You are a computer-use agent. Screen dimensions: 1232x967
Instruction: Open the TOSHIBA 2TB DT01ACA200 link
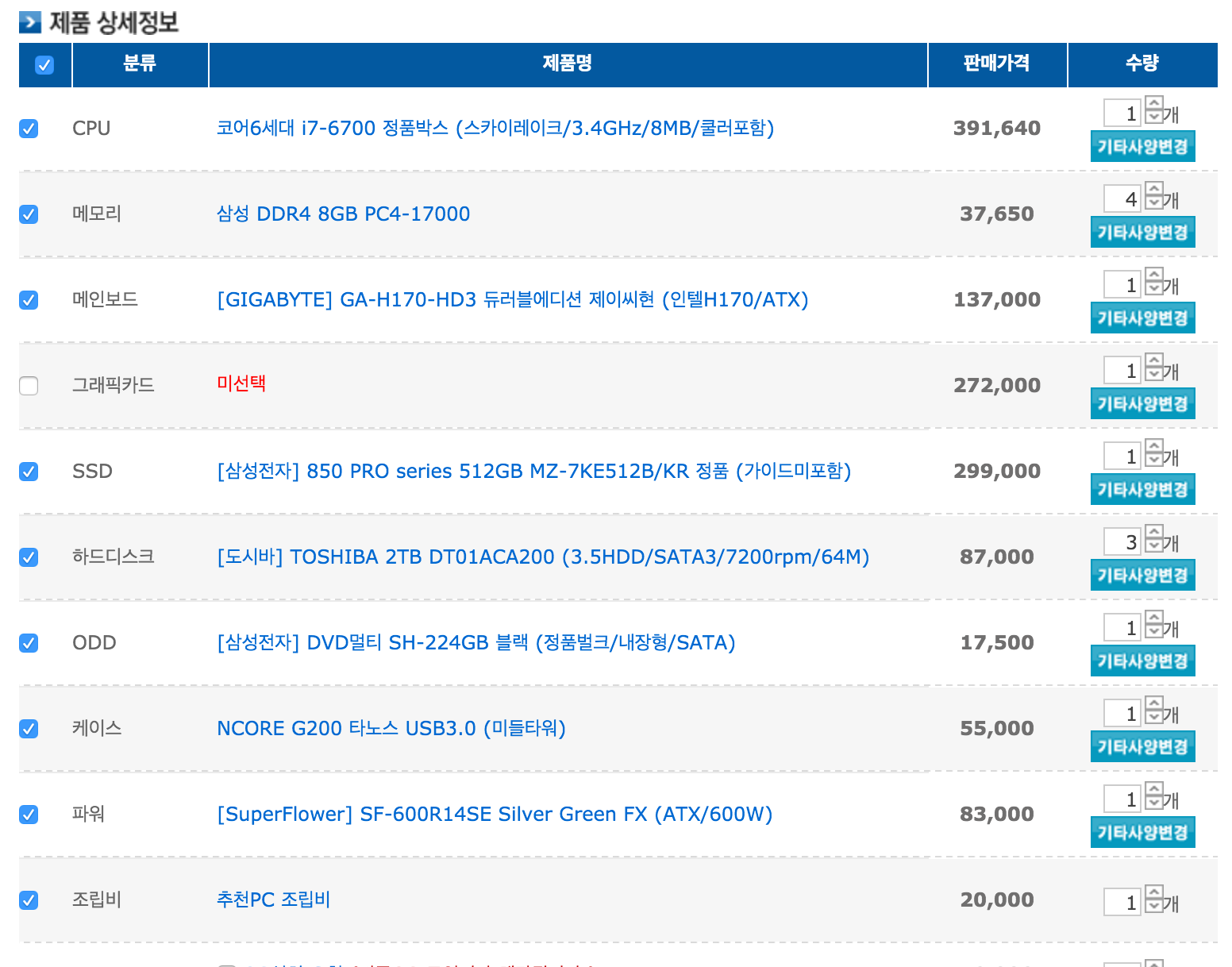[543, 557]
